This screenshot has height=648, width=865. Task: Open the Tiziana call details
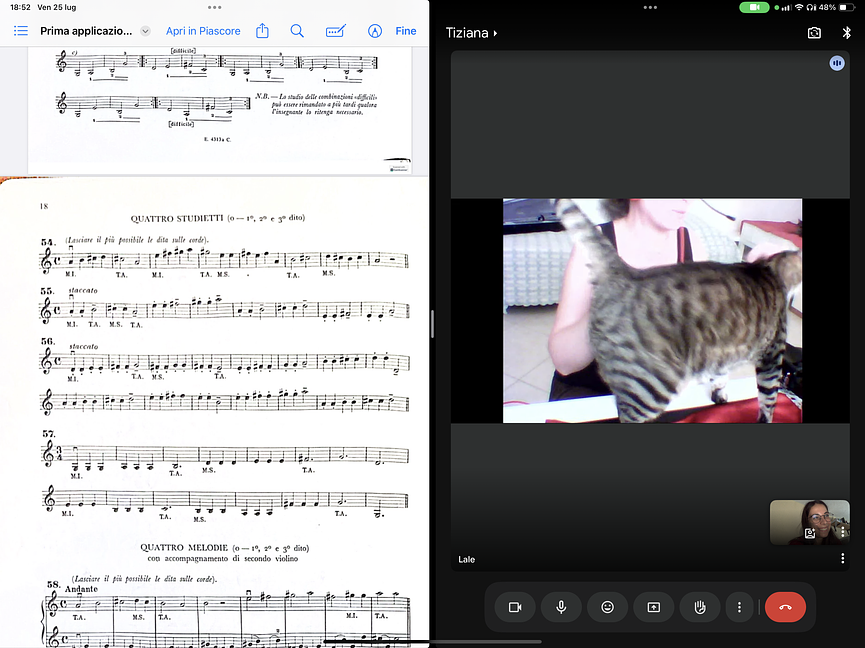[471, 33]
